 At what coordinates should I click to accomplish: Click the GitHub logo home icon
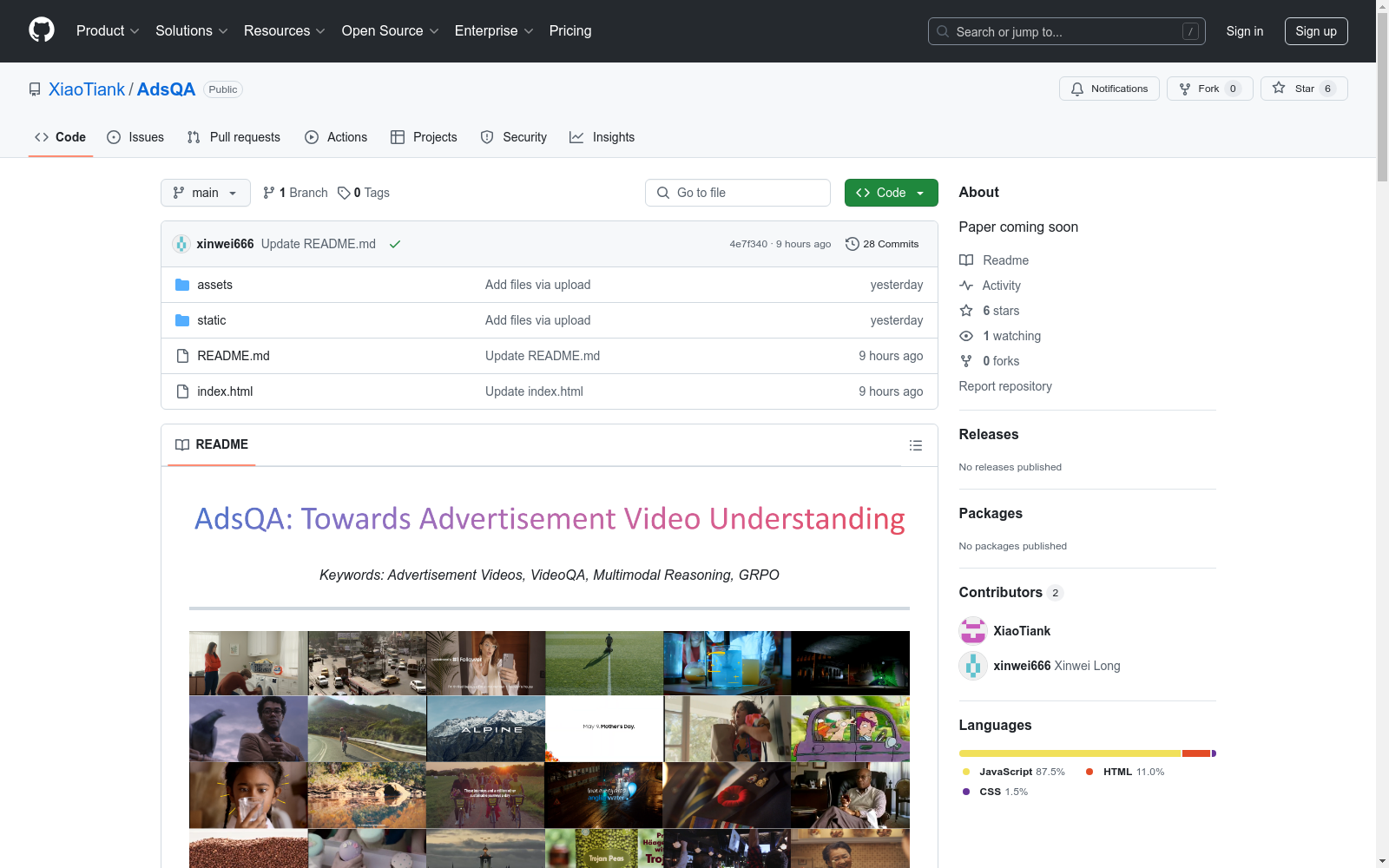click(42, 30)
